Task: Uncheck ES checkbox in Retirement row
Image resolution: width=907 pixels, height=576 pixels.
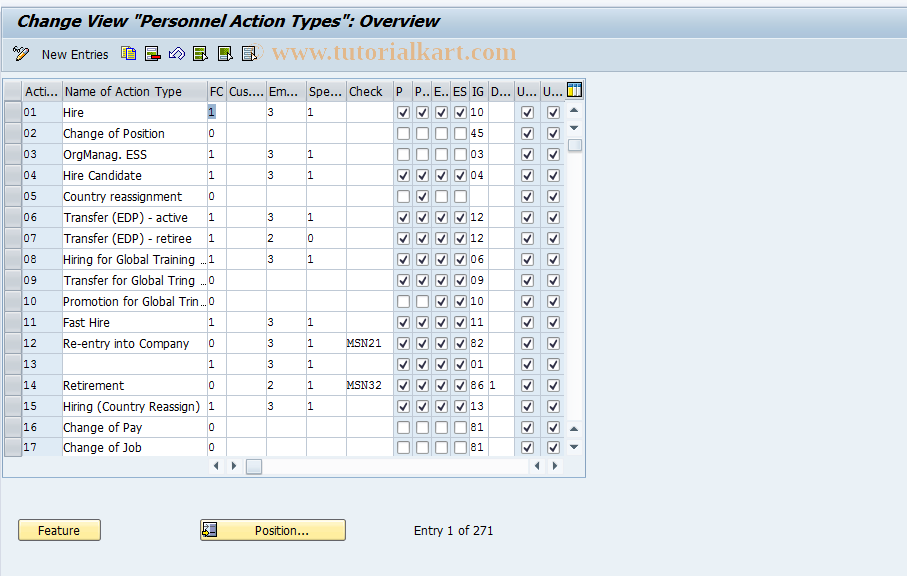Action: tap(460, 386)
